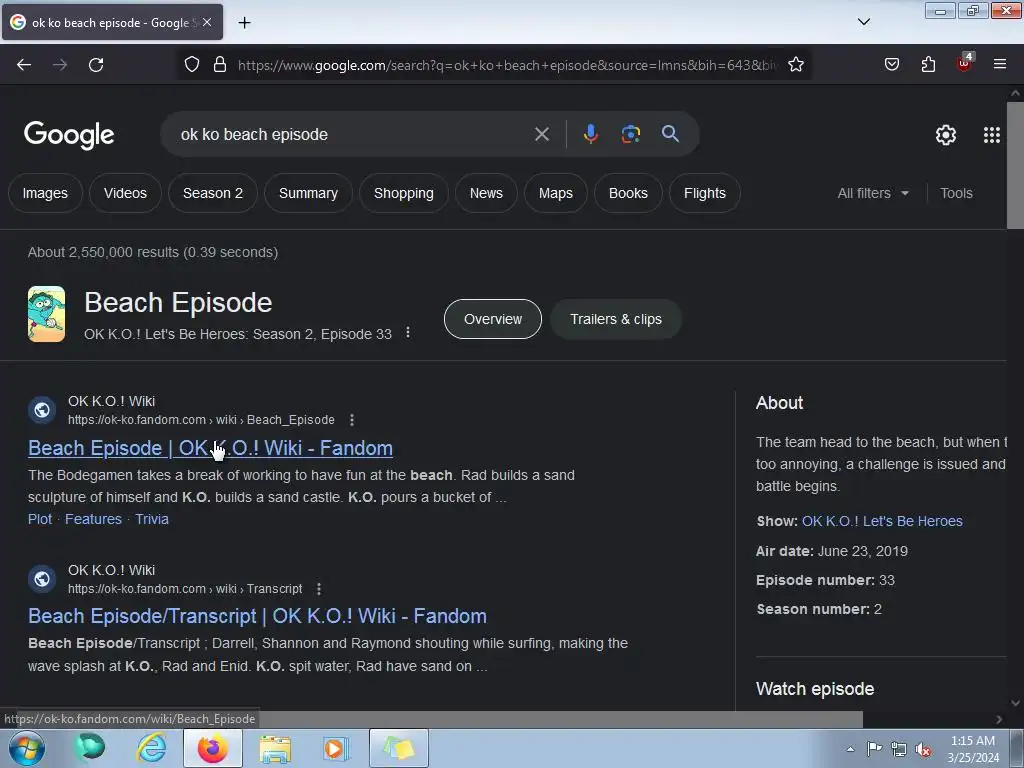Submit search with magnifier icon
The width and height of the screenshot is (1024, 768).
[x=670, y=134]
